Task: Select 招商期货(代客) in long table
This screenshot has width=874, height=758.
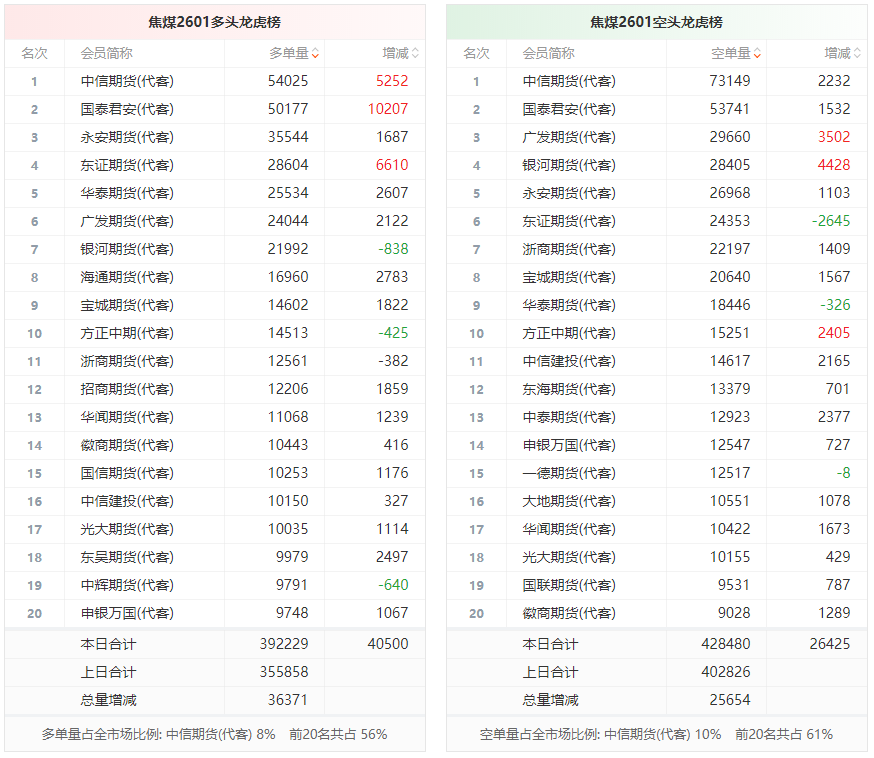Action: 127,389
